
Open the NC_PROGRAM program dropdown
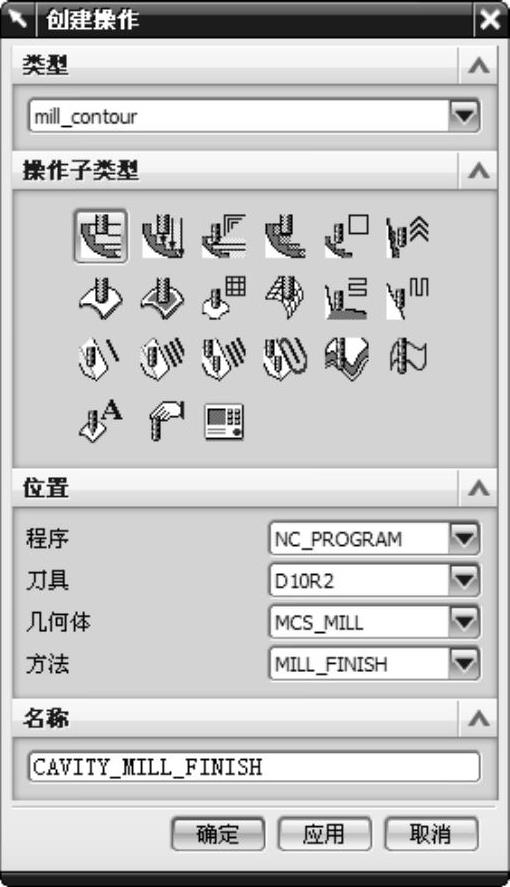point(464,539)
